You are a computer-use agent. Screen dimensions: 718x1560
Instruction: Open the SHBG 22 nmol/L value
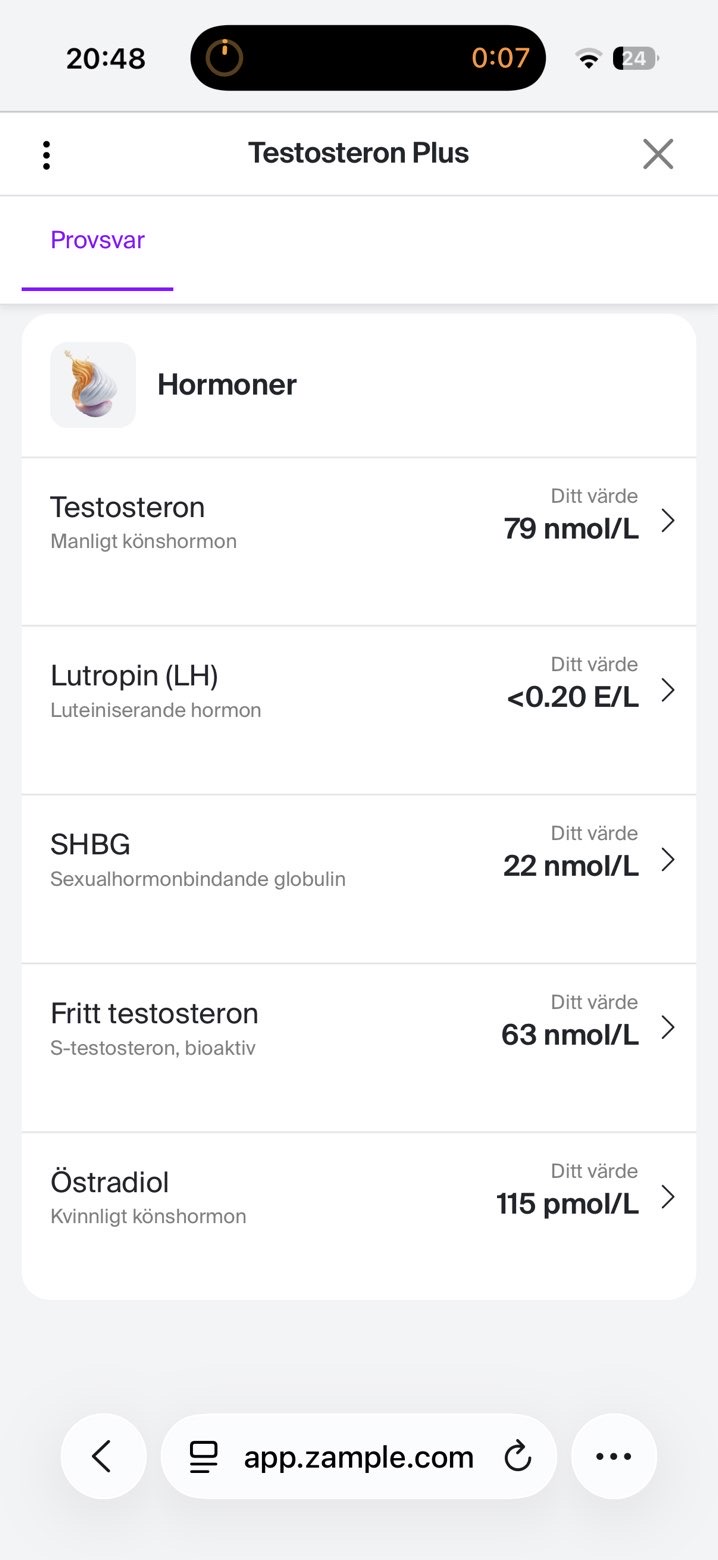click(x=571, y=866)
